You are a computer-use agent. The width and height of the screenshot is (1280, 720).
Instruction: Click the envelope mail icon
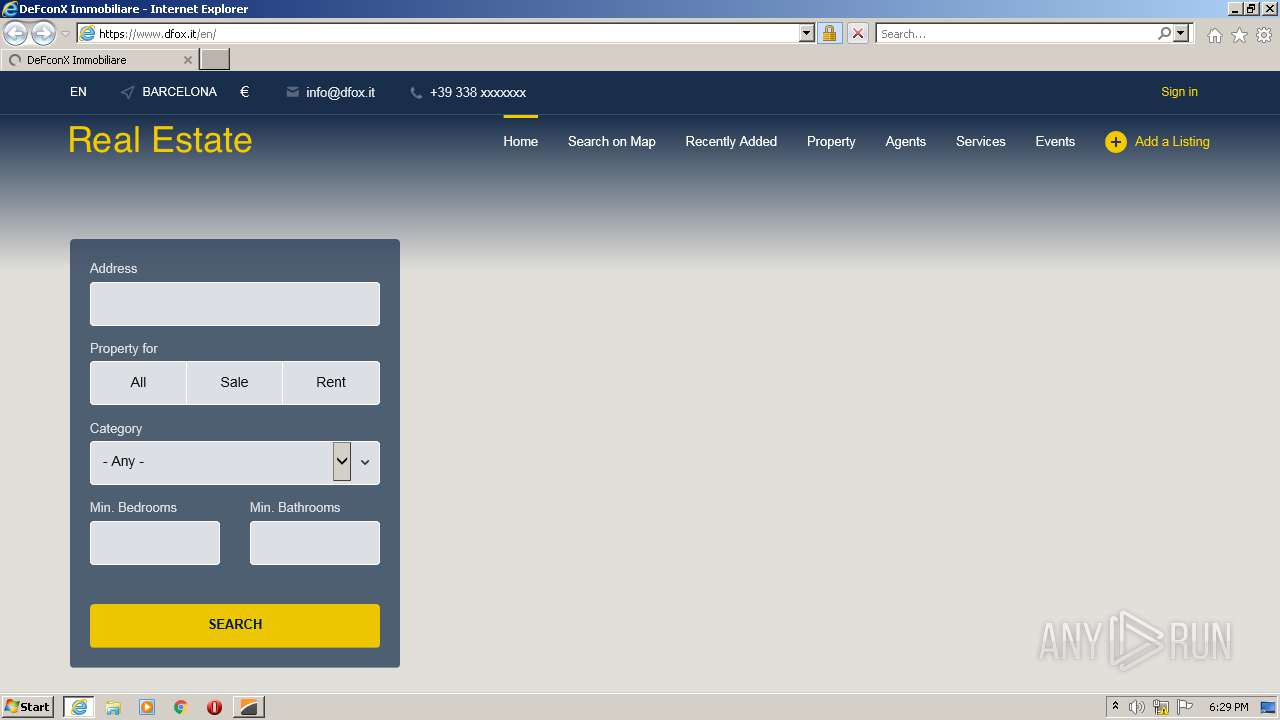(x=292, y=92)
